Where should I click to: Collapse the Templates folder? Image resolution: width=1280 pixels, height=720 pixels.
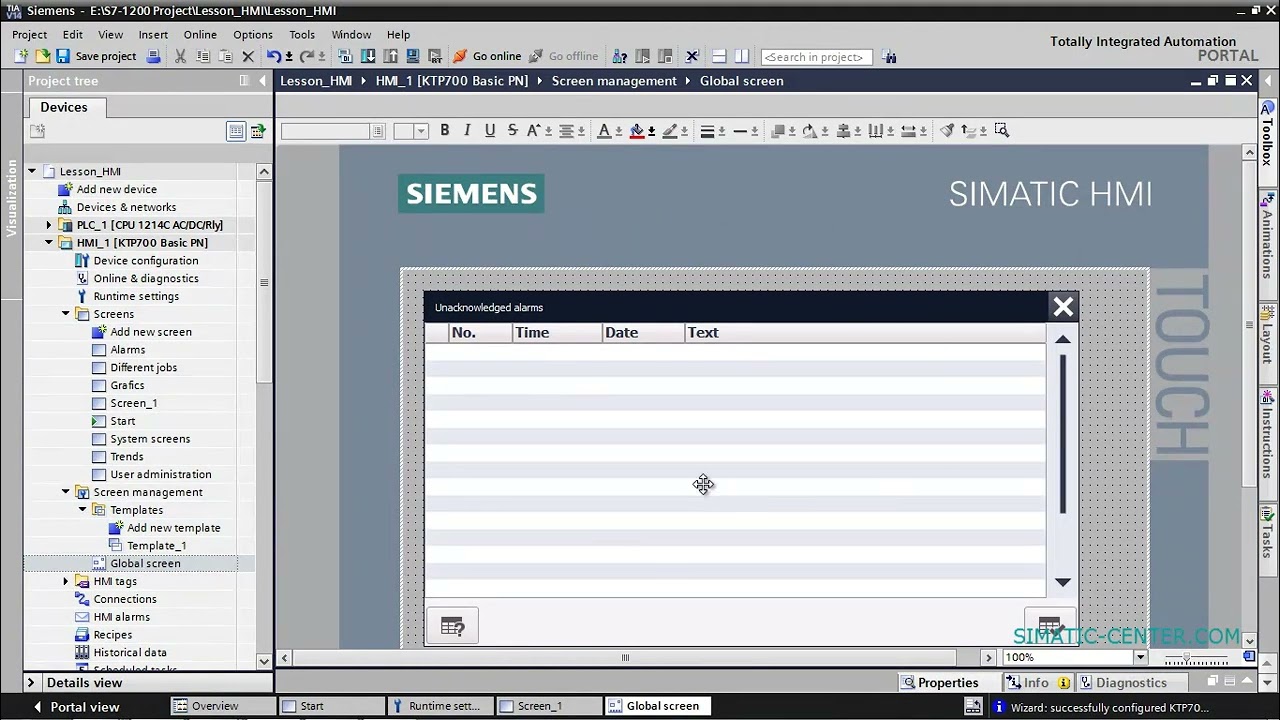pos(83,510)
